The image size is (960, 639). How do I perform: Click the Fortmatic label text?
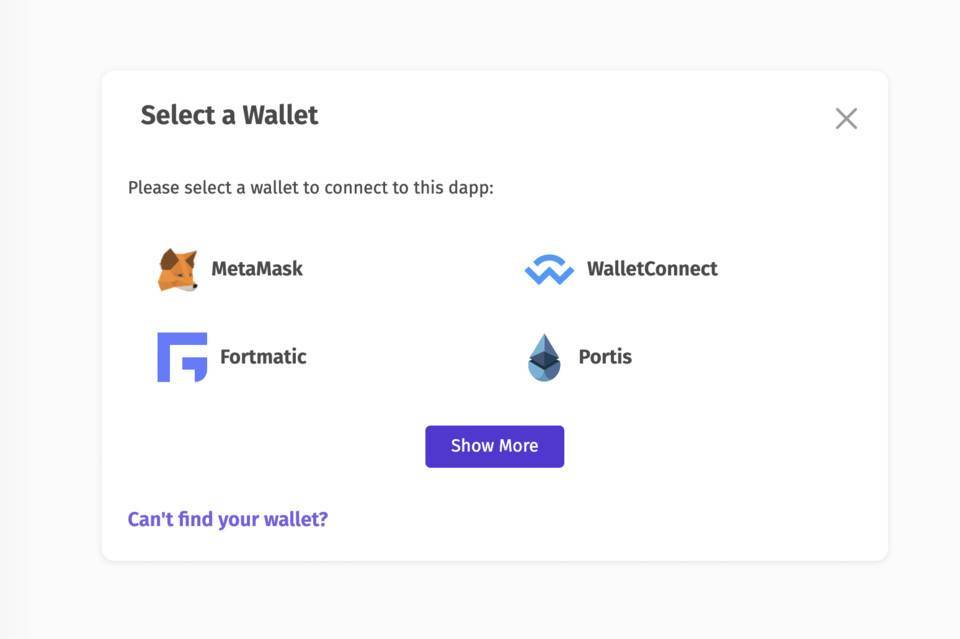click(x=262, y=356)
